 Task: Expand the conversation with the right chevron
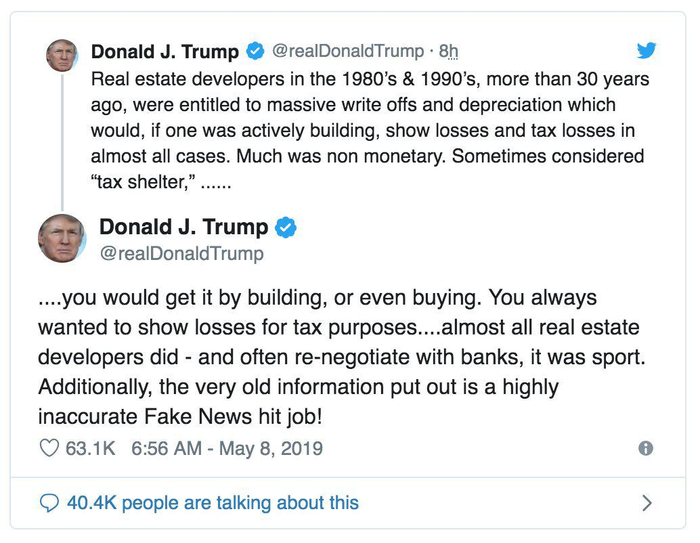coord(646,502)
